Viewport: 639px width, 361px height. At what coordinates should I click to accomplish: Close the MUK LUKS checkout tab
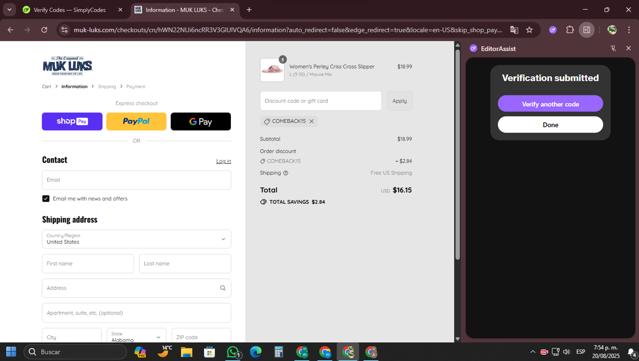(x=232, y=10)
